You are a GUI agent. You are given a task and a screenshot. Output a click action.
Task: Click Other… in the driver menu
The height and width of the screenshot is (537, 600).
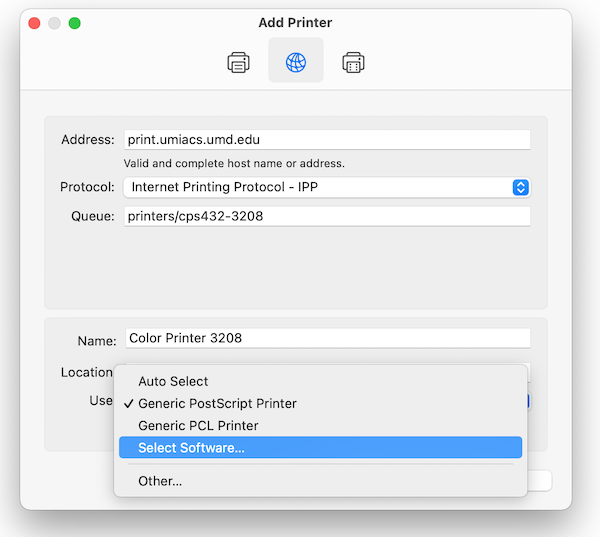tap(160, 481)
